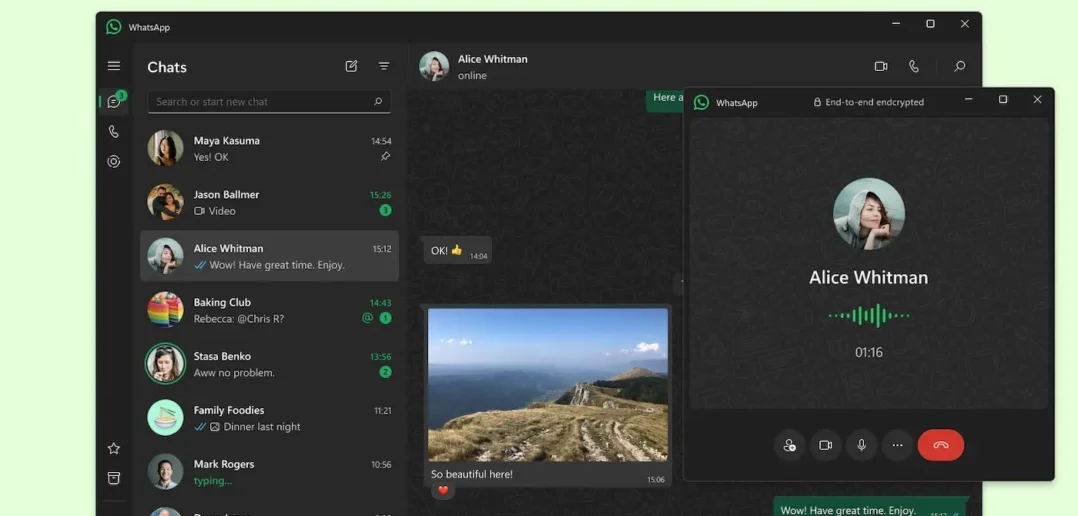Turn on camera in the call window
This screenshot has width=1078, height=516.
click(x=825, y=445)
